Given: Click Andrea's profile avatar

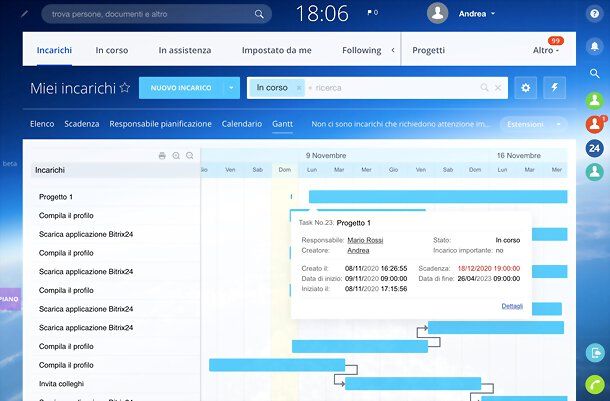Looking at the screenshot, I should pos(437,13).
